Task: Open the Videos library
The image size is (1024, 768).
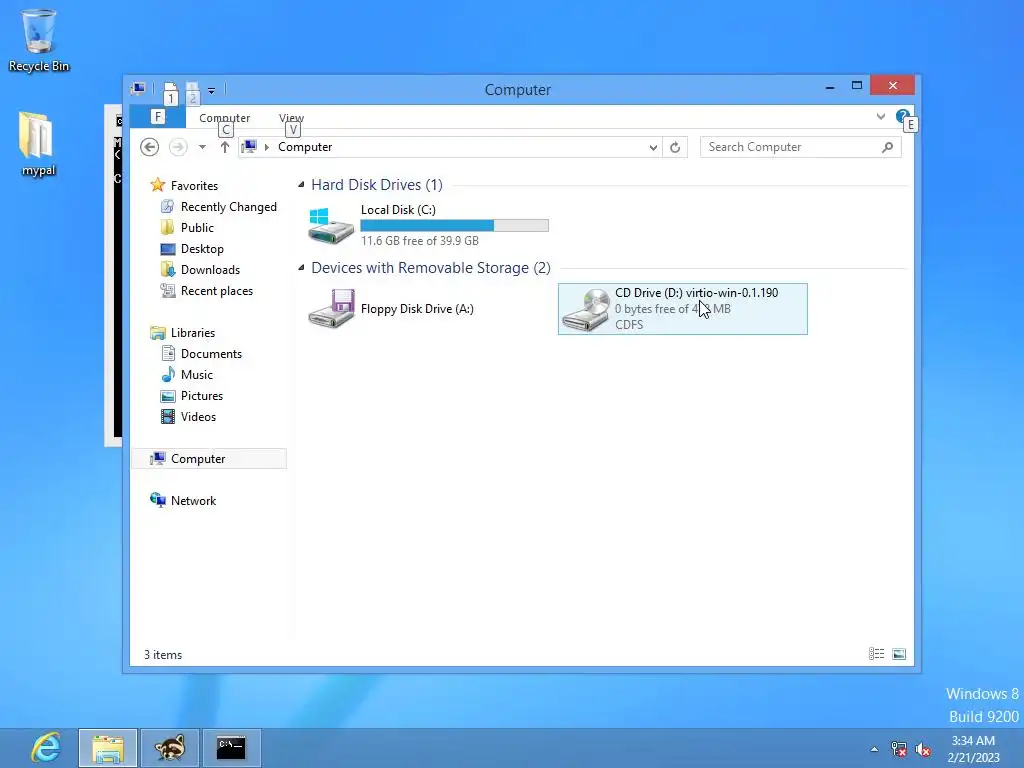Action: [x=198, y=417]
